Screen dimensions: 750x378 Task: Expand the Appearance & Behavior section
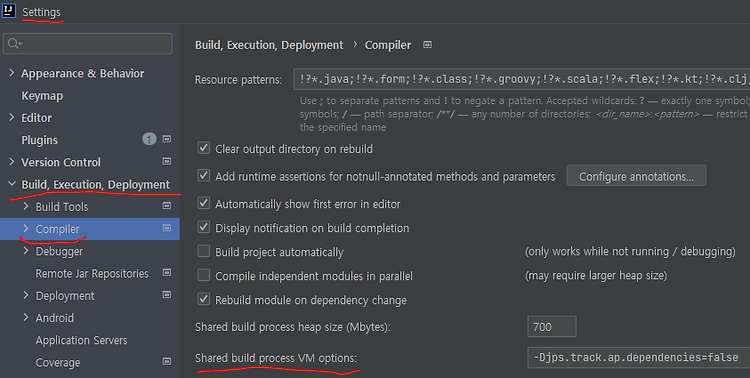(x=12, y=73)
